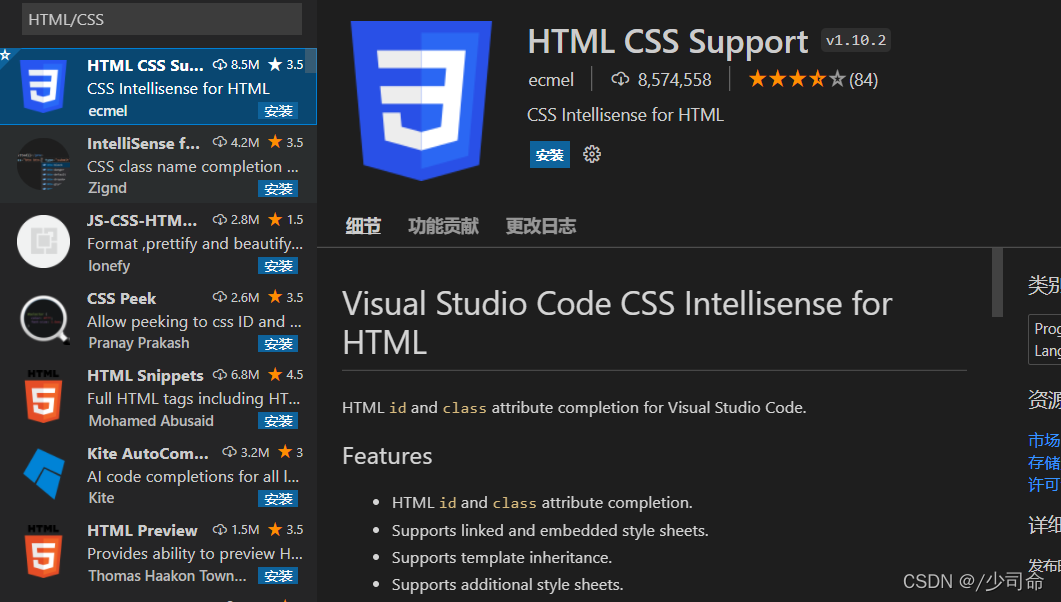Click the extensions search field with HTML/CSS
The width and height of the screenshot is (1061, 602).
[x=162, y=19]
